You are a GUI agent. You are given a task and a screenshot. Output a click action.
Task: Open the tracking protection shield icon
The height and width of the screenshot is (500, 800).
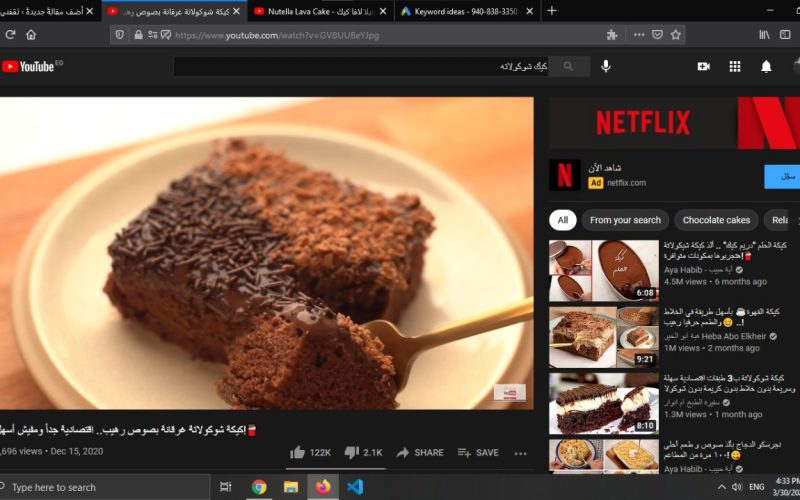[120, 35]
